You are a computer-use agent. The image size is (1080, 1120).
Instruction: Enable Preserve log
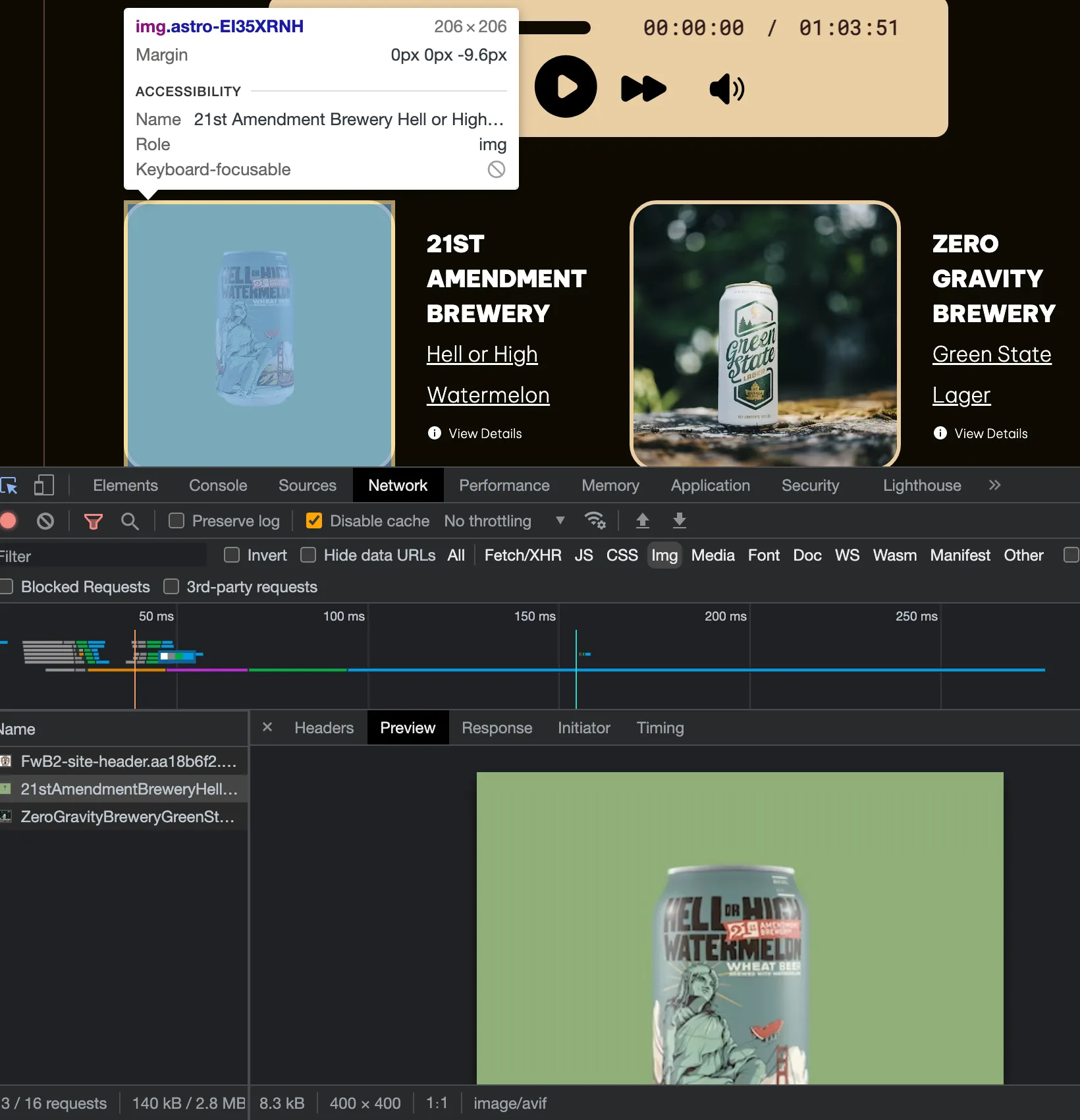click(176, 520)
